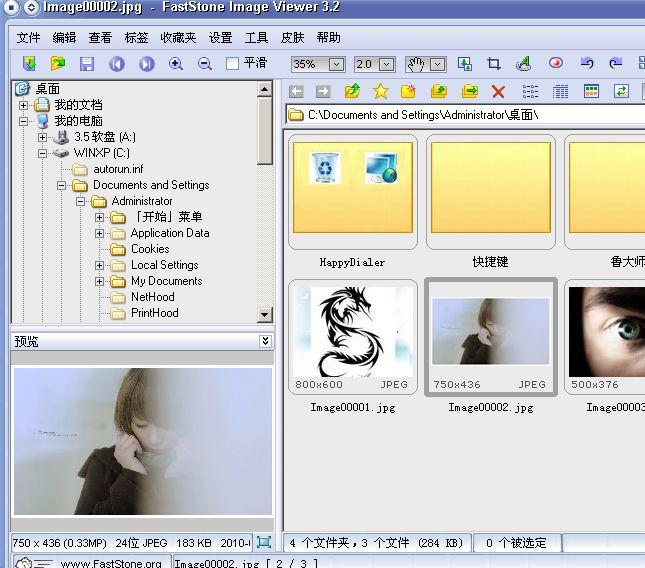Expand the 我的文档 tree node
Screen dimensions: 645x568
point(23,105)
